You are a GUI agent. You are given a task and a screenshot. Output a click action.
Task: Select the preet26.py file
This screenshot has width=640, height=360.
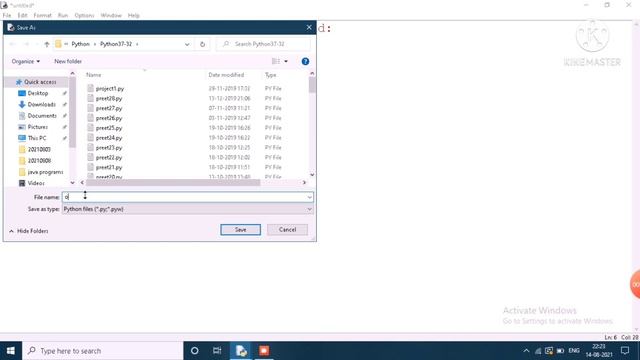coord(109,118)
